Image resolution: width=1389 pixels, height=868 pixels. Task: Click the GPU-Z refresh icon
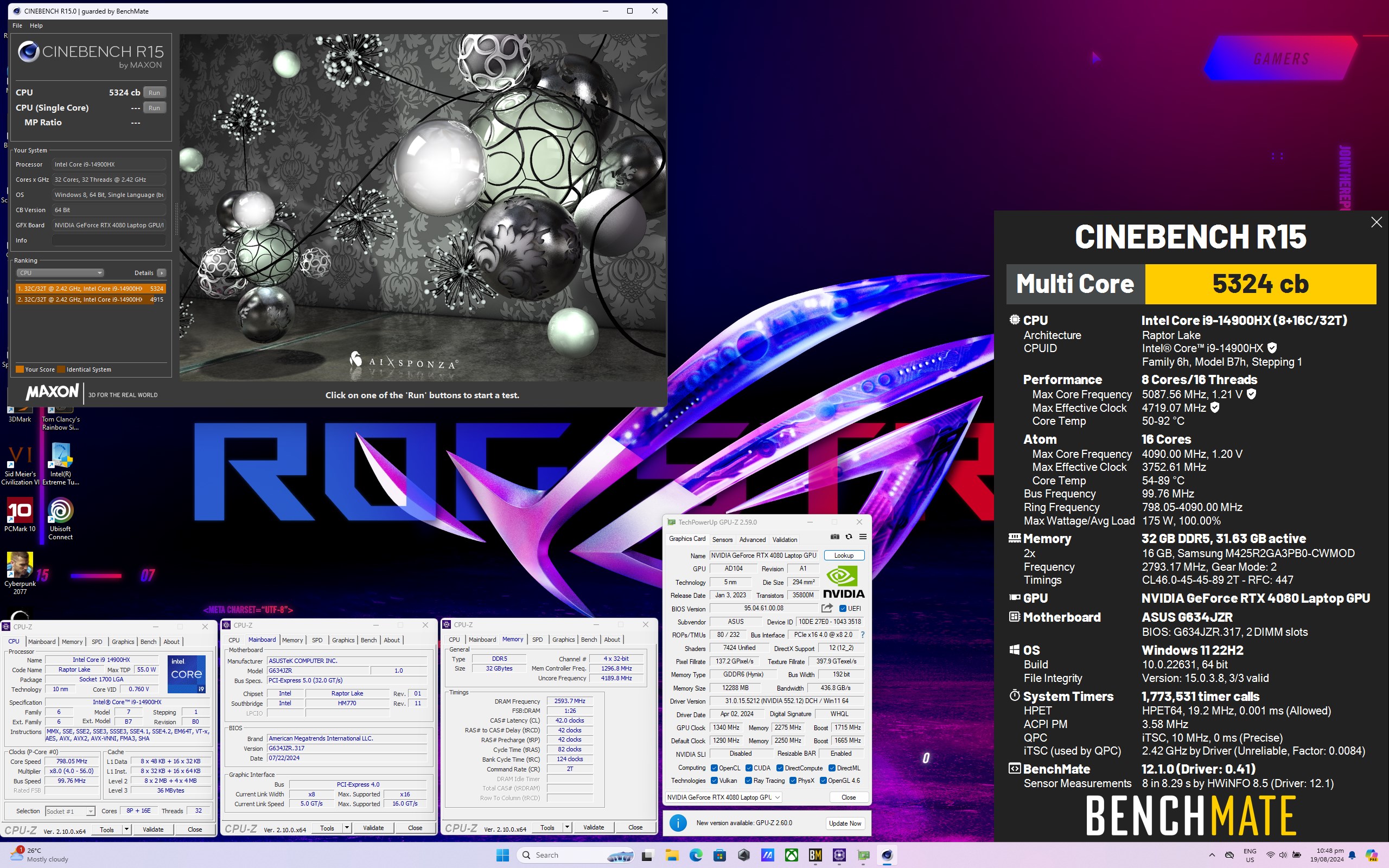pyautogui.click(x=849, y=537)
